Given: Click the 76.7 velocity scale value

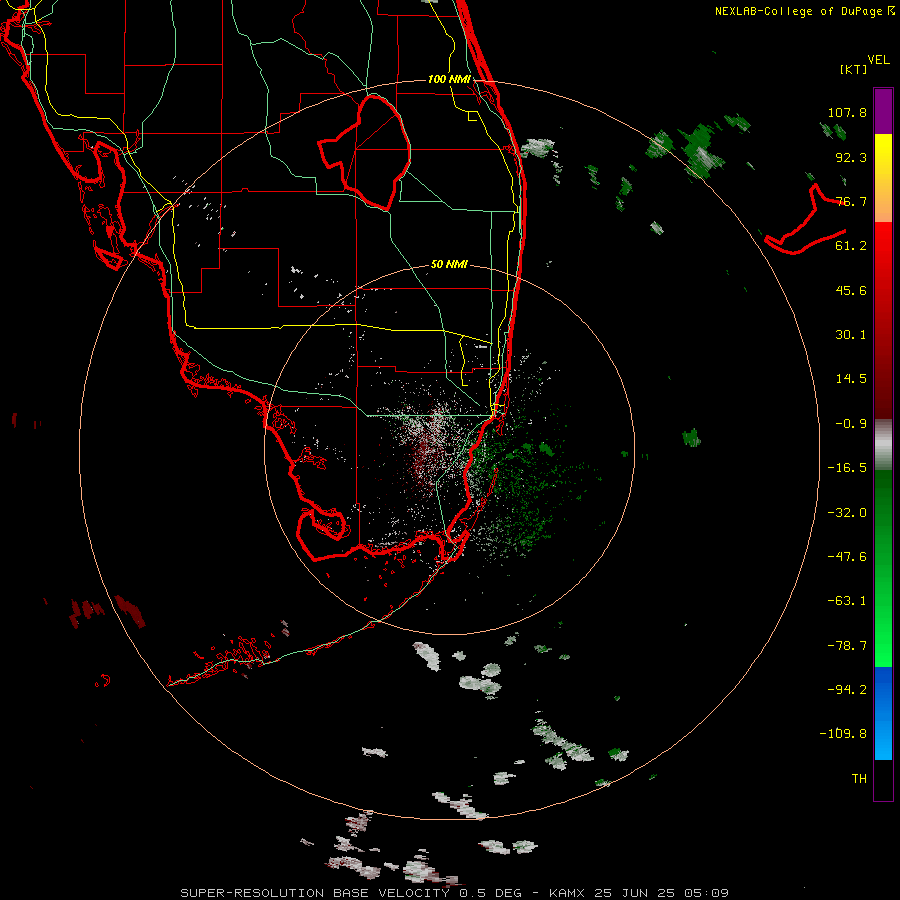Looking at the screenshot, I should [x=851, y=201].
